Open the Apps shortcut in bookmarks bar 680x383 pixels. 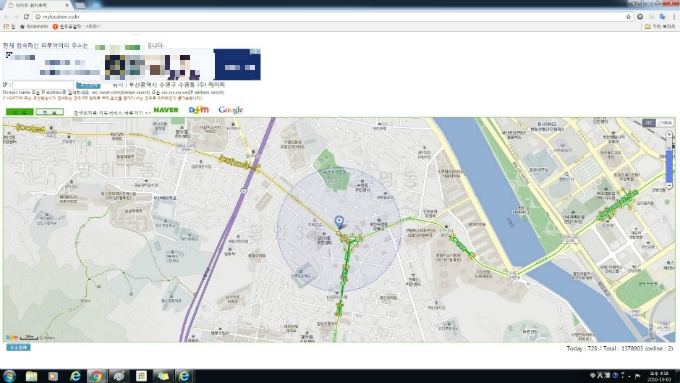point(9,26)
